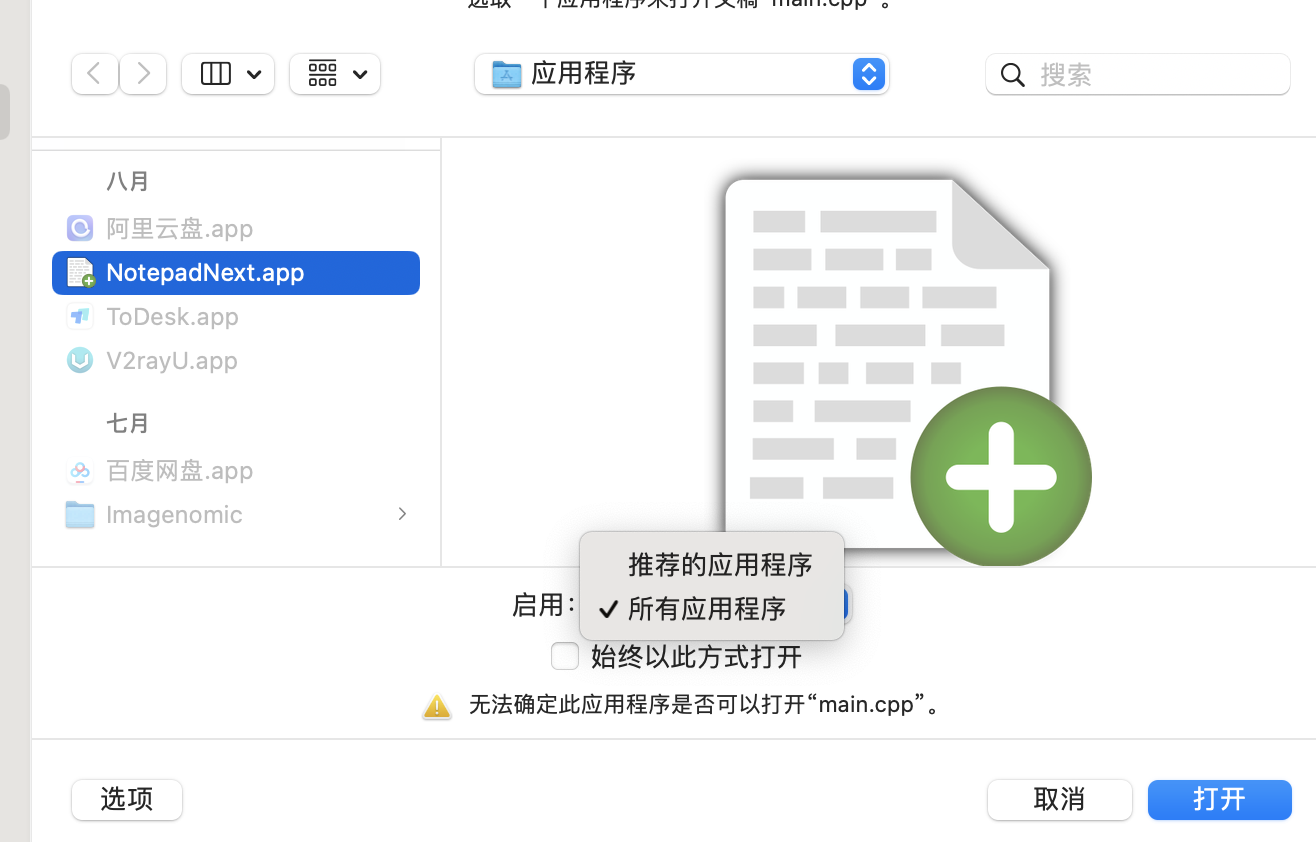Click the 八月 group header
1316x842 pixels.
point(128,181)
